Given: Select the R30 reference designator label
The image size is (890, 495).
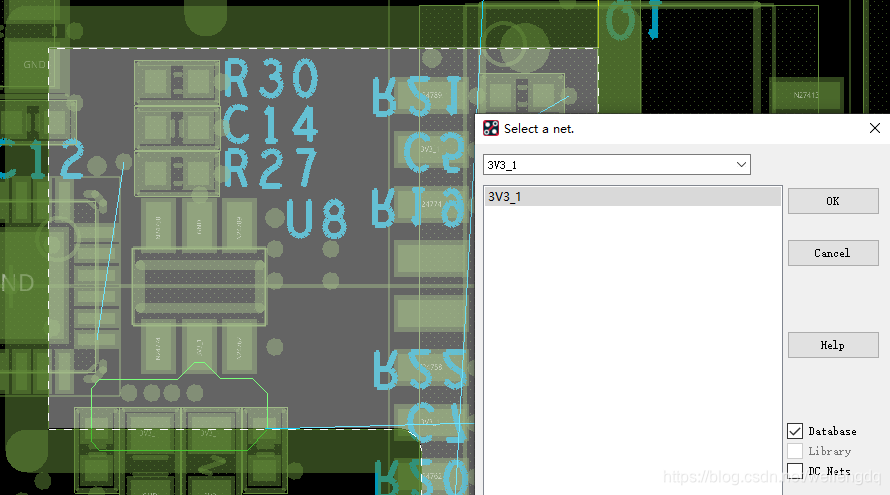Looking at the screenshot, I should [x=271, y=79].
